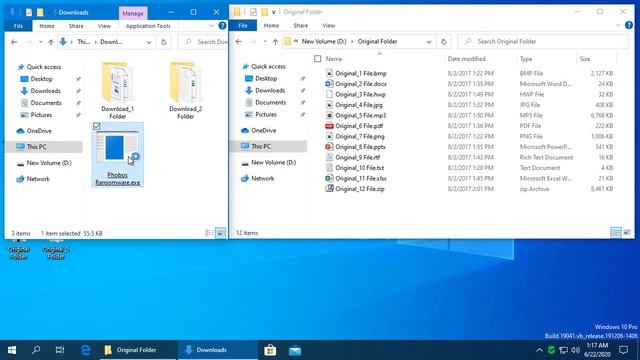Viewport: 640px width, 360px height.
Task: Open Download_2 Folder in Downloads window
Action: click(185, 90)
